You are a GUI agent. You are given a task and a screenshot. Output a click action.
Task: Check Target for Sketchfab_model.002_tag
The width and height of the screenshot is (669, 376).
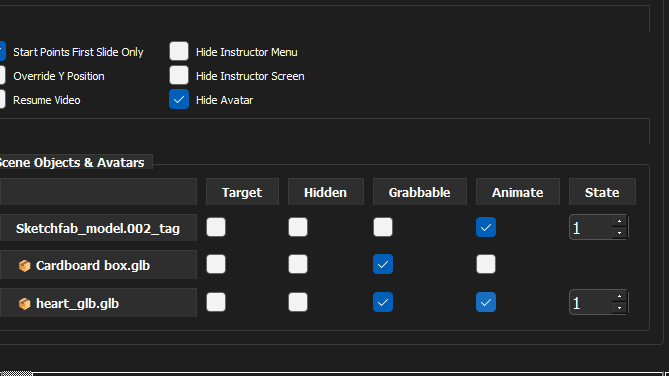pos(216,227)
